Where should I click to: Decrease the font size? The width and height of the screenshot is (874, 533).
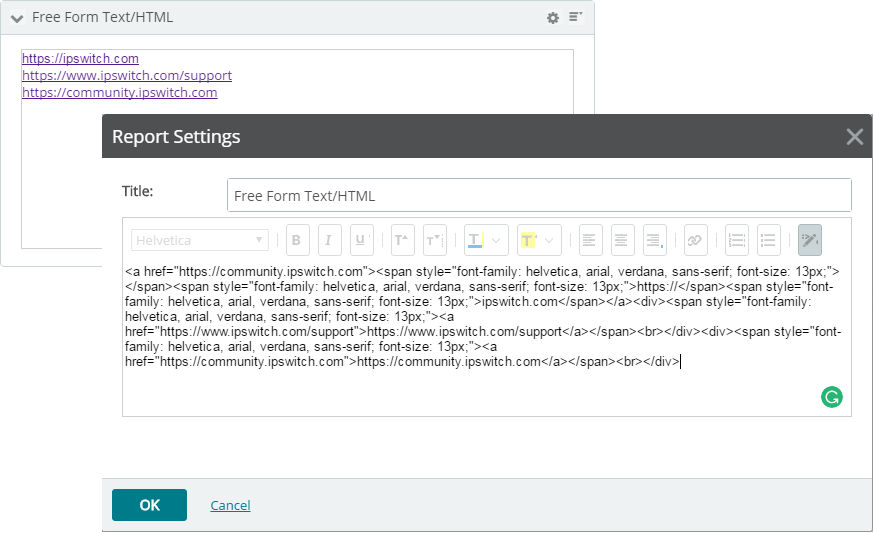point(434,240)
